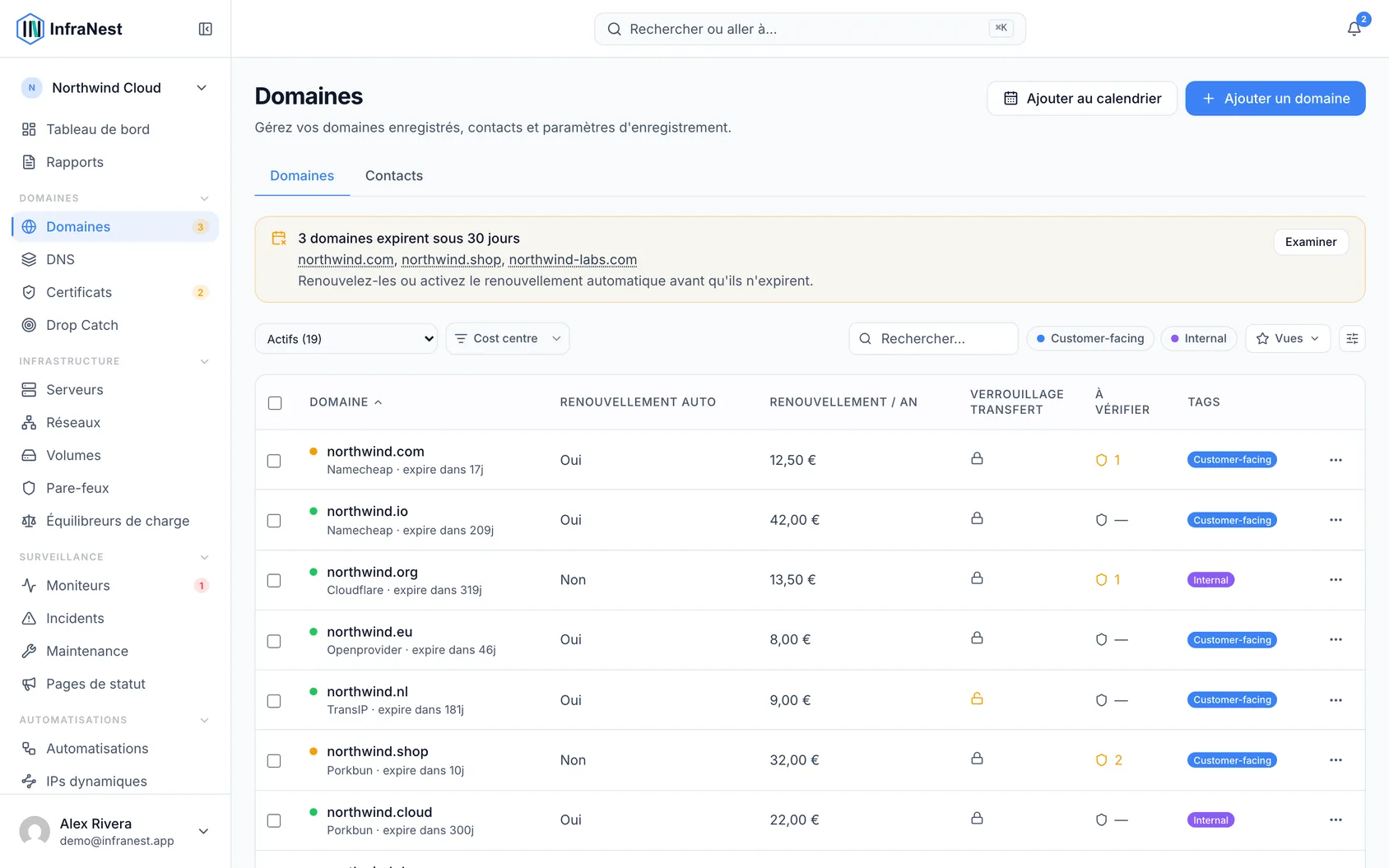Check the northwind.io row checkbox
Image resolution: width=1389 pixels, height=868 pixels.
point(274,521)
